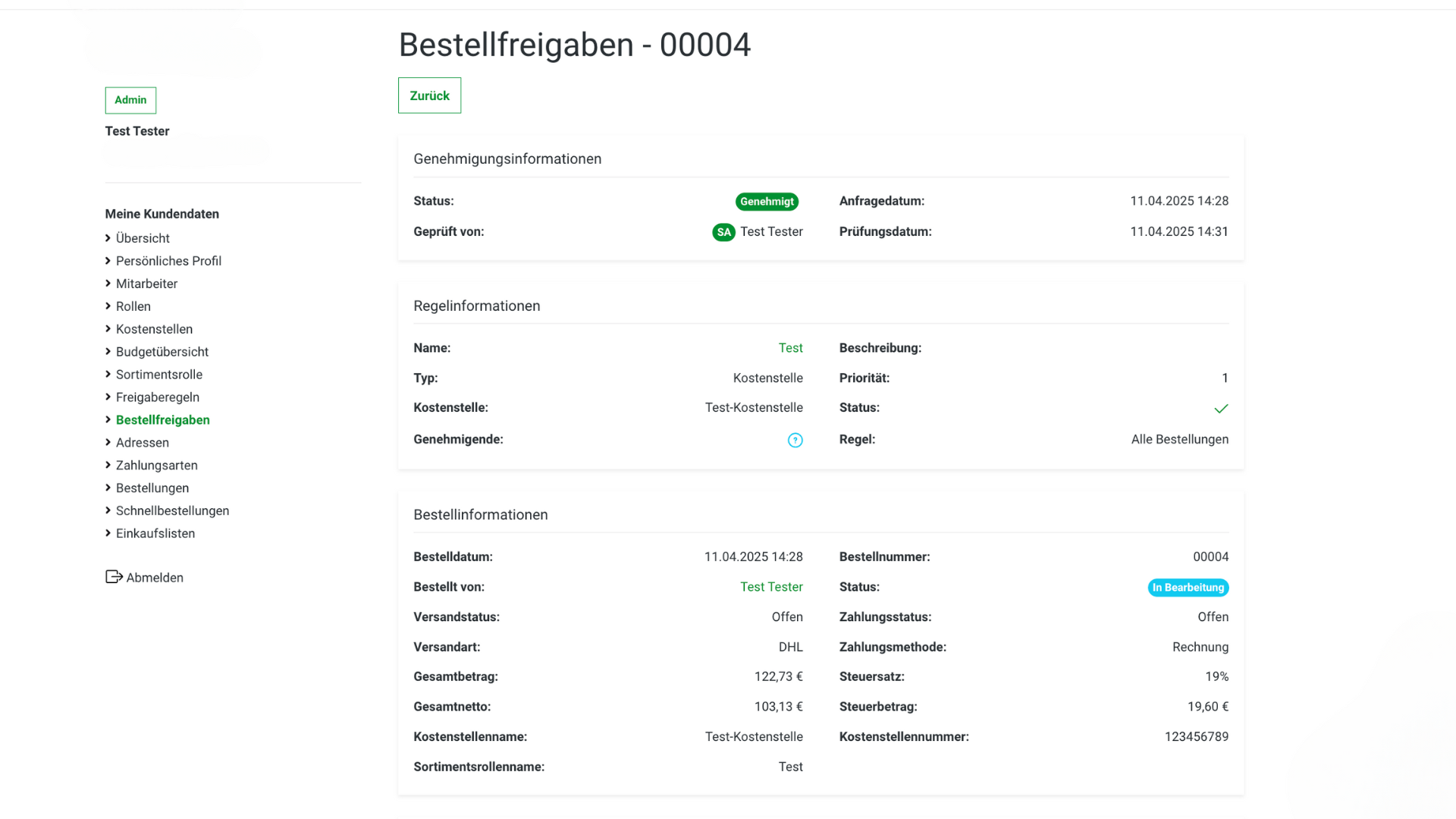Open the Budgetübersicht page
The width and height of the screenshot is (1456, 819).
tap(162, 352)
